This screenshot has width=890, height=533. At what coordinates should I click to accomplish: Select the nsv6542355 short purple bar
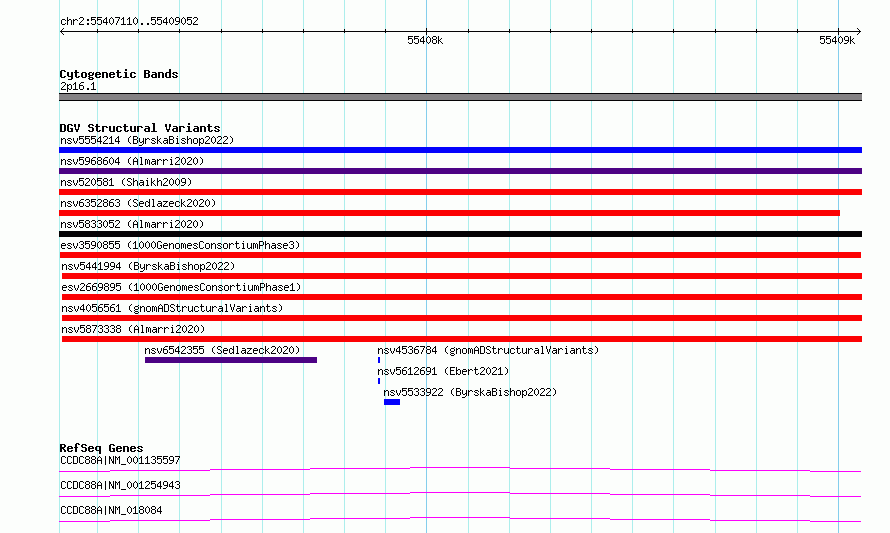point(231,360)
